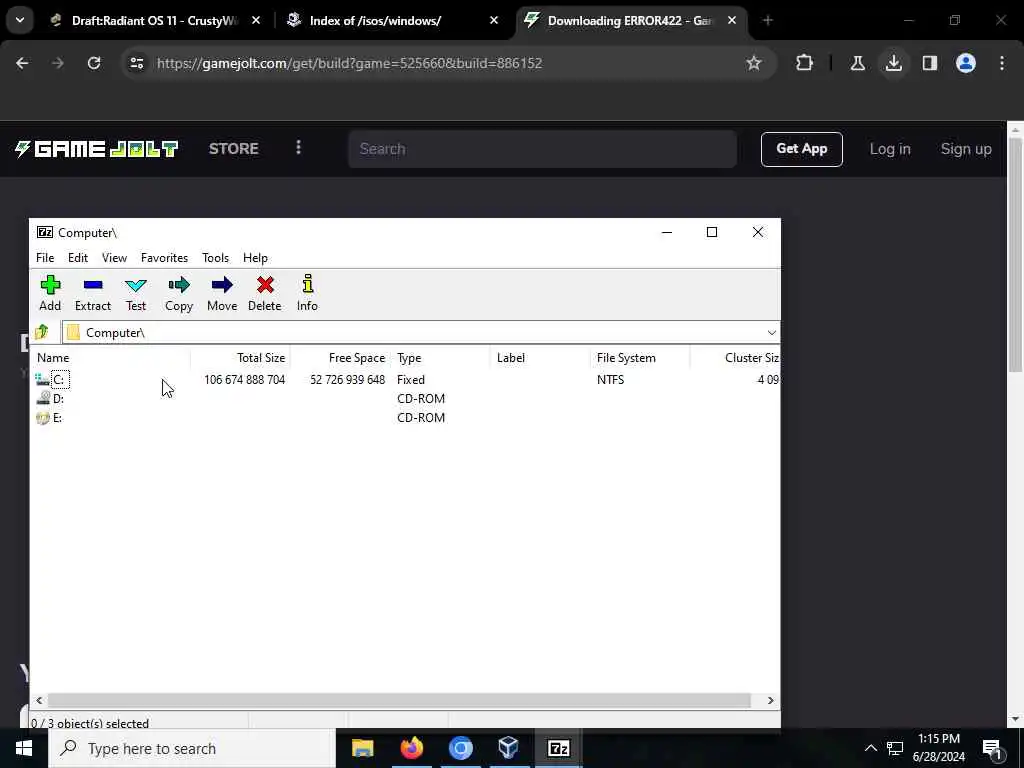
Task: Open the File menu in 7-Zip
Action: pyautogui.click(x=45, y=258)
